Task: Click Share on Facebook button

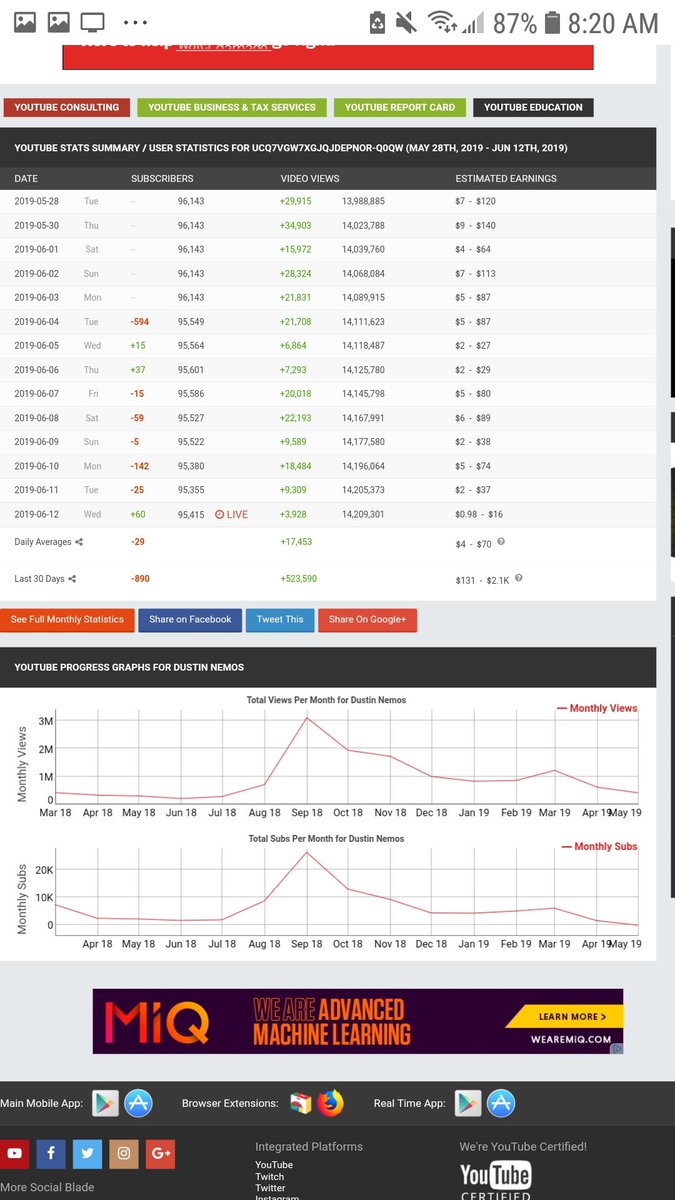Action: click(190, 620)
